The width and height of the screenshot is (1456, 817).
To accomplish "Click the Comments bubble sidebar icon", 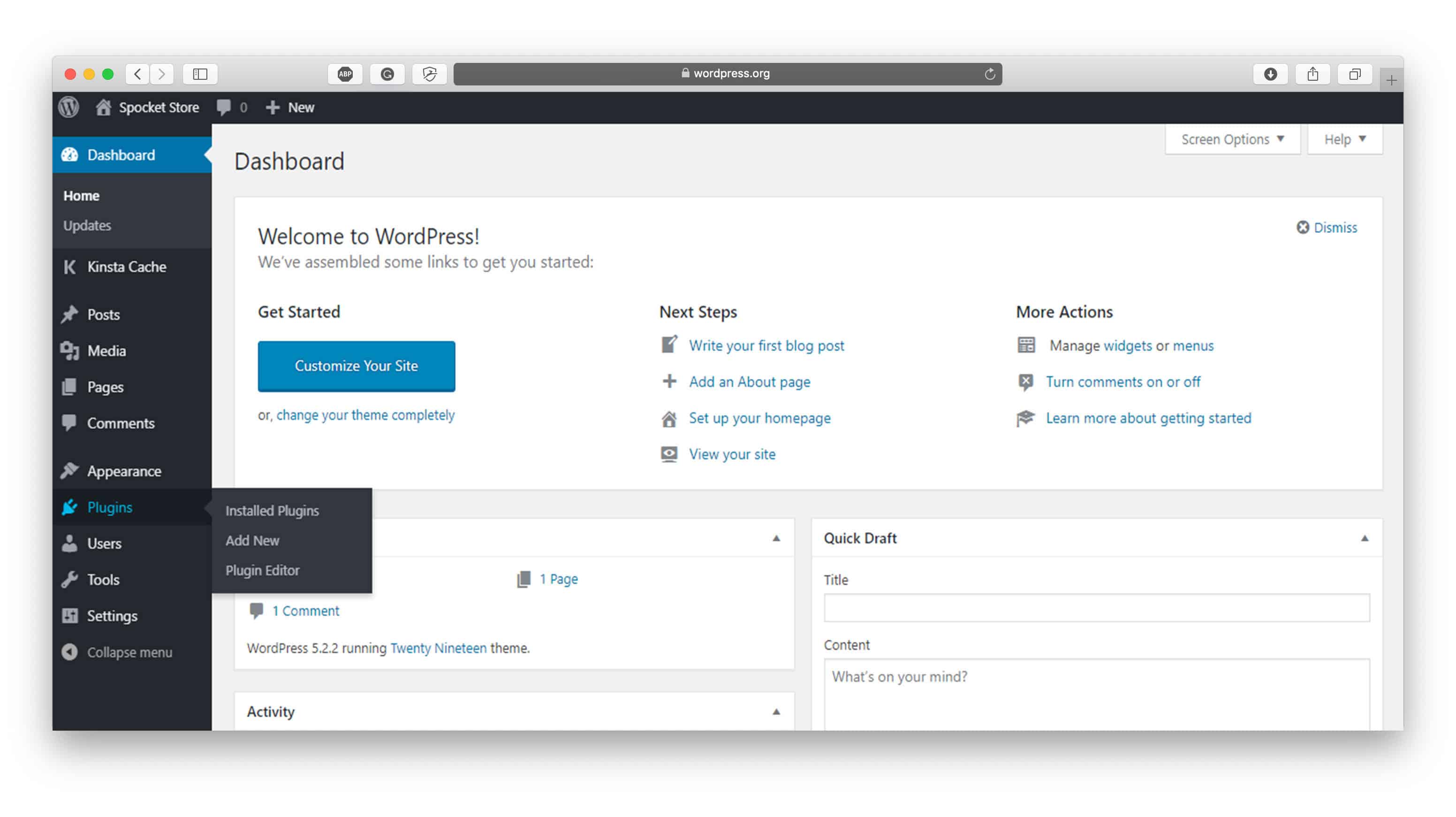I will pos(69,423).
